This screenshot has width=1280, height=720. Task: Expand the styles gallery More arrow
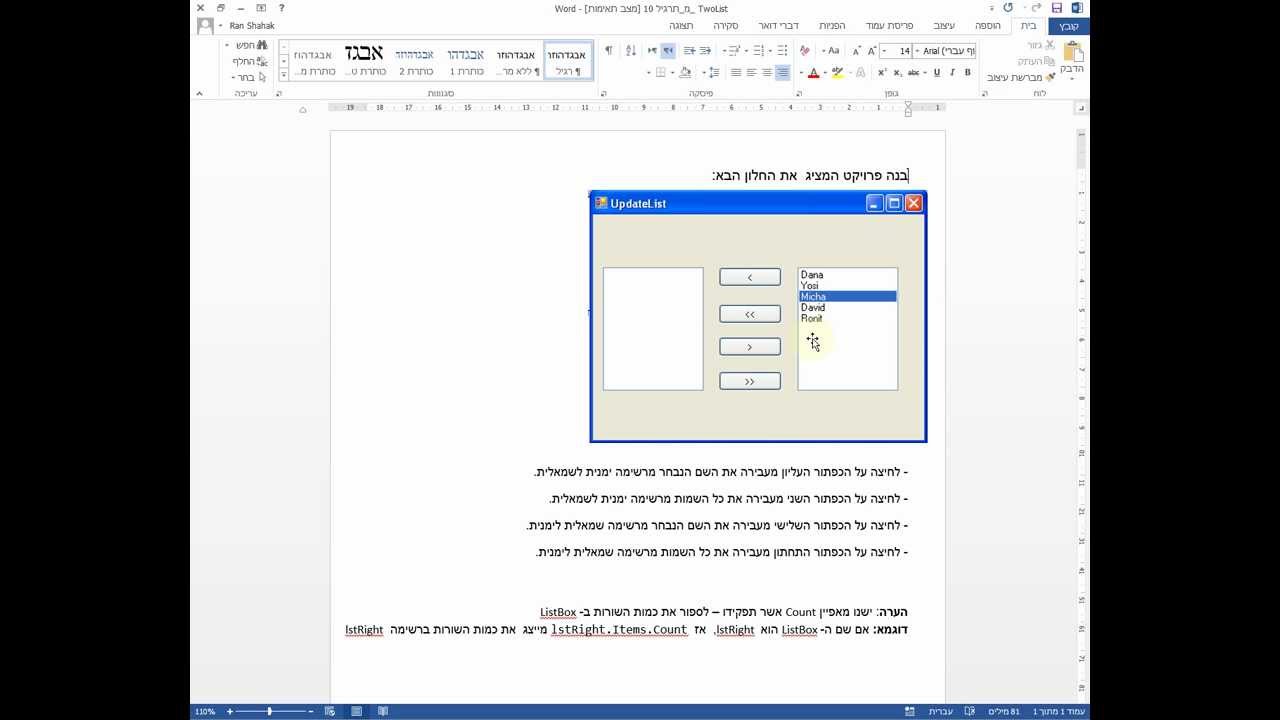pyautogui.click(x=283, y=75)
